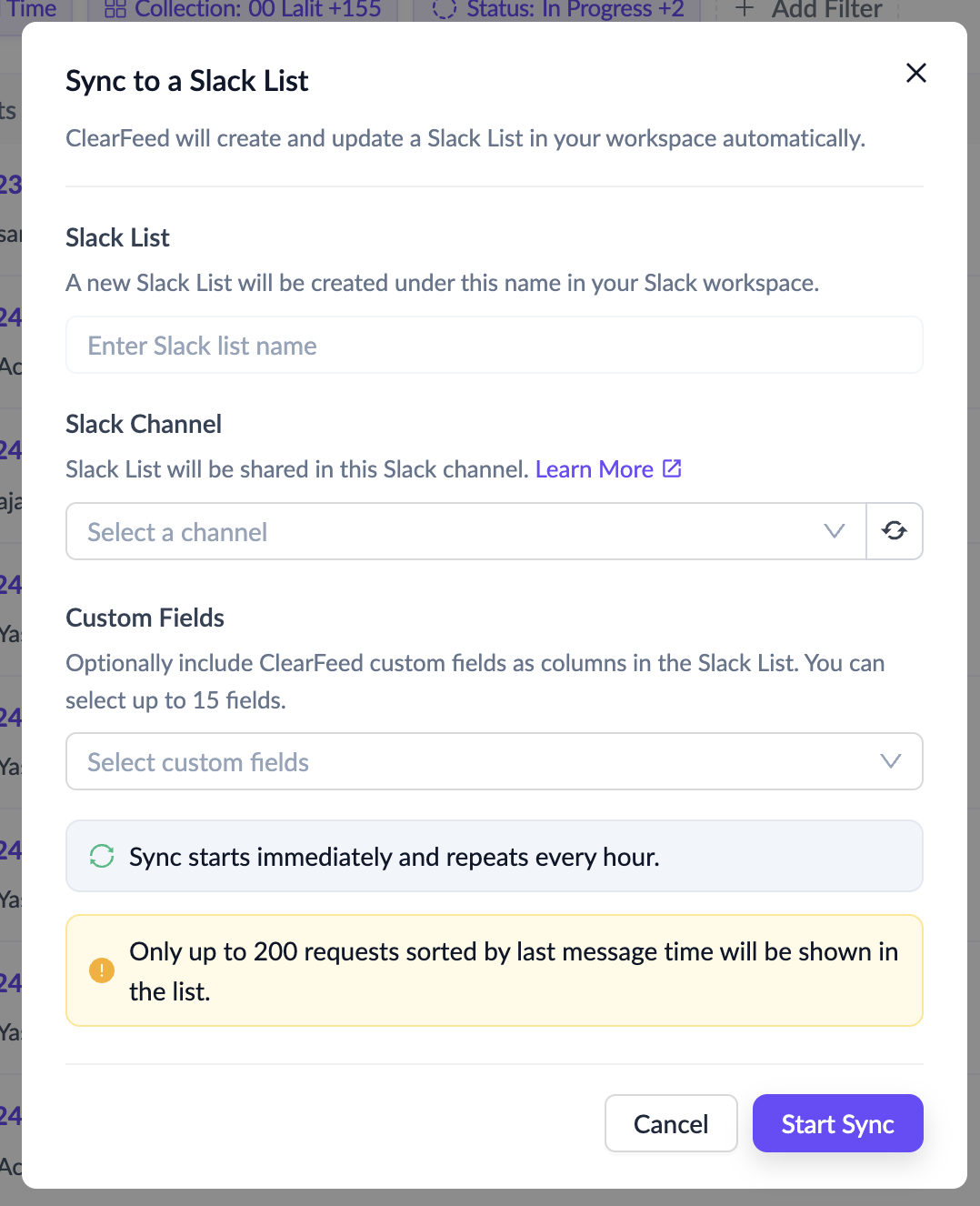Click the Start Sync button
Screen dimensions: 980x1206
pos(837,1123)
